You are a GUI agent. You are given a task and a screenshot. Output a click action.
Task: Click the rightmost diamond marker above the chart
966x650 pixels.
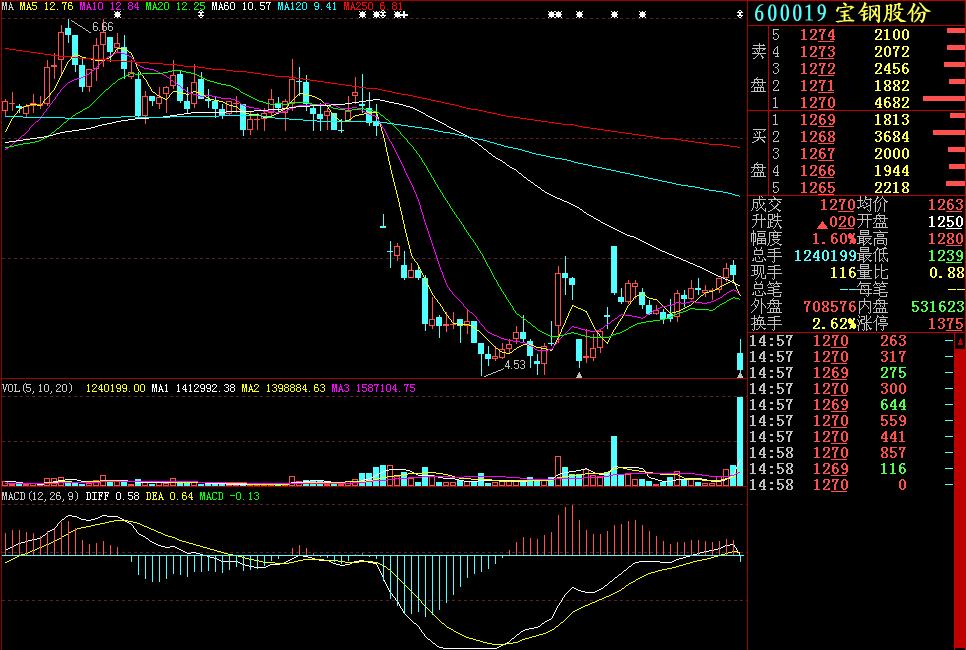tap(740, 14)
